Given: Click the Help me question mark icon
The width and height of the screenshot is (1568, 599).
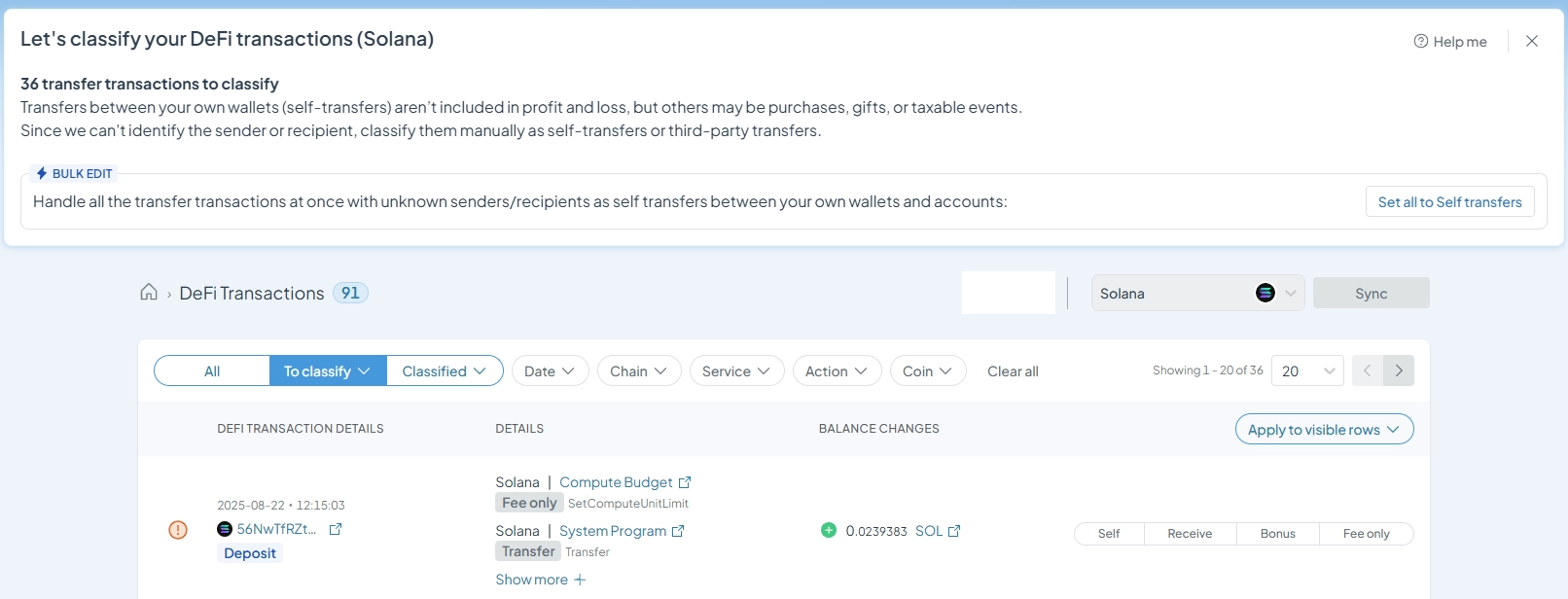Looking at the screenshot, I should point(1421,41).
